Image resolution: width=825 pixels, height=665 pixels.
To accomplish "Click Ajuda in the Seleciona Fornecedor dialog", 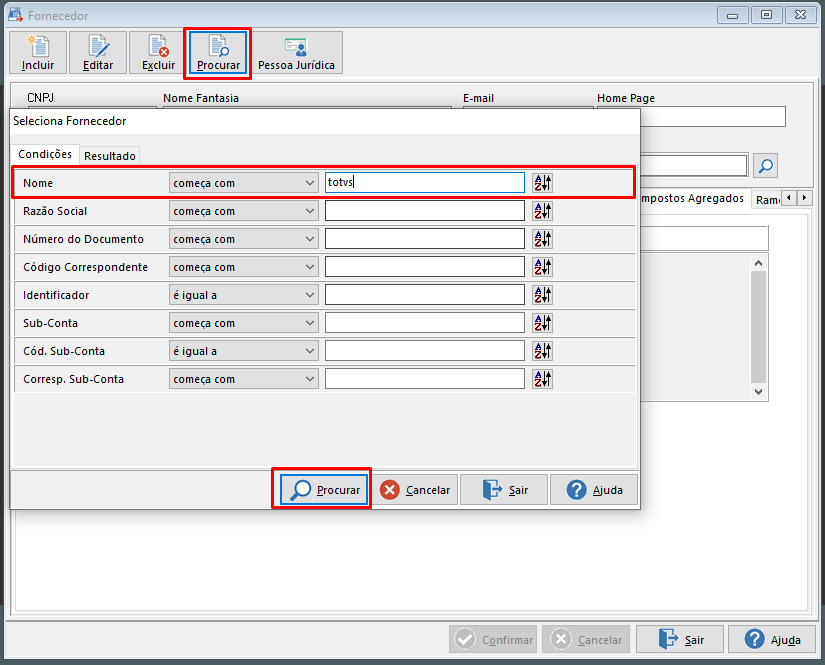I will 594,490.
